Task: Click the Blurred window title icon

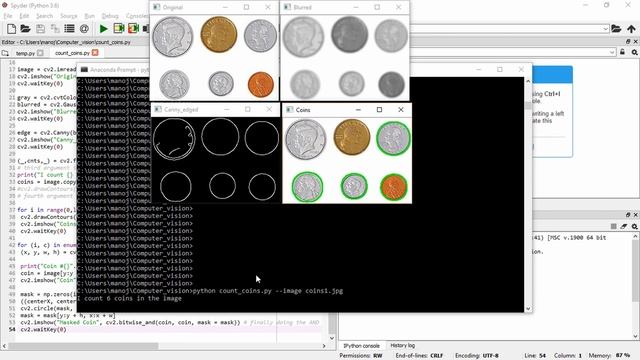Action: [287, 7]
